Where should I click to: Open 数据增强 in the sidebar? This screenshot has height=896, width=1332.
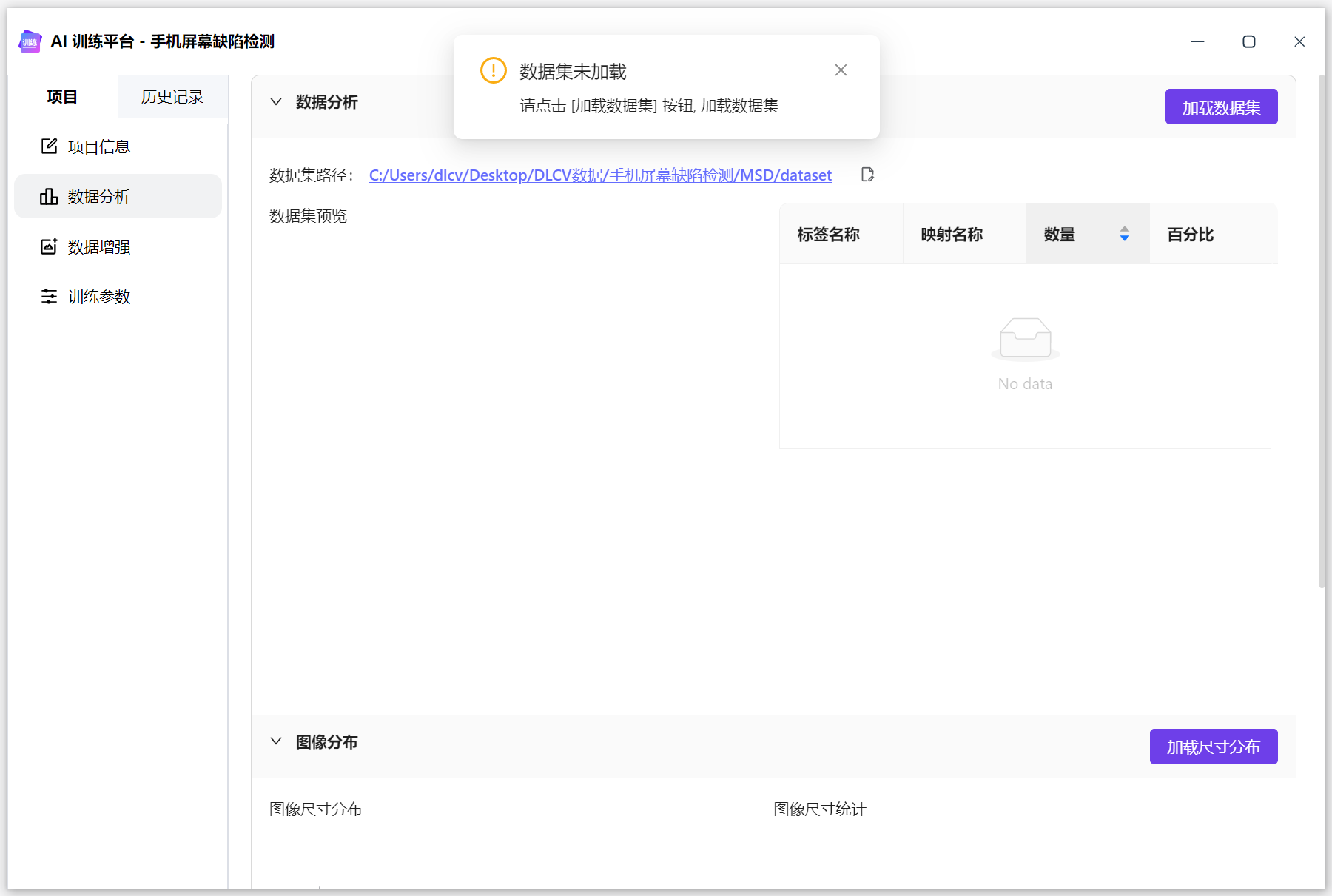pos(118,246)
